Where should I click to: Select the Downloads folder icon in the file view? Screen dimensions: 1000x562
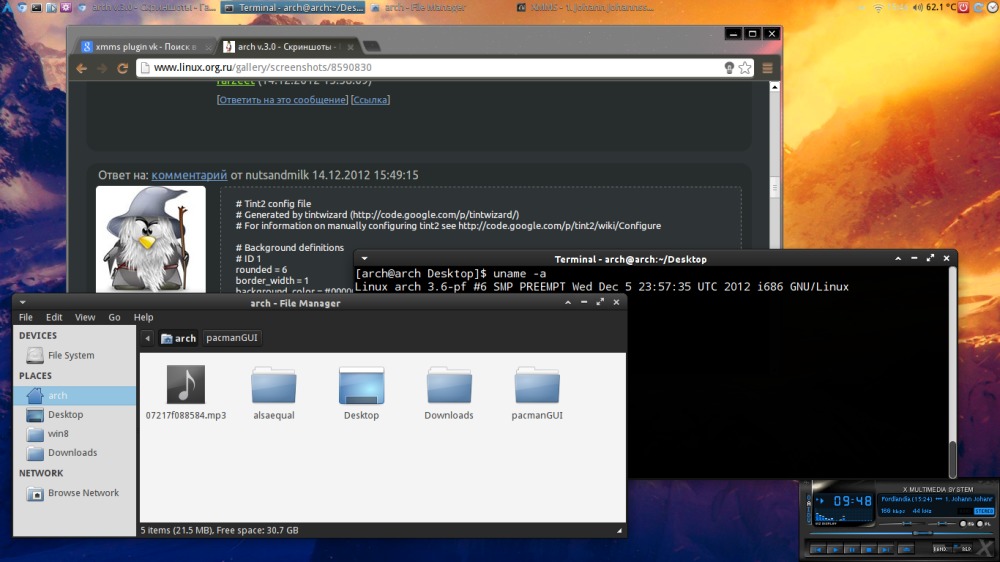449,385
